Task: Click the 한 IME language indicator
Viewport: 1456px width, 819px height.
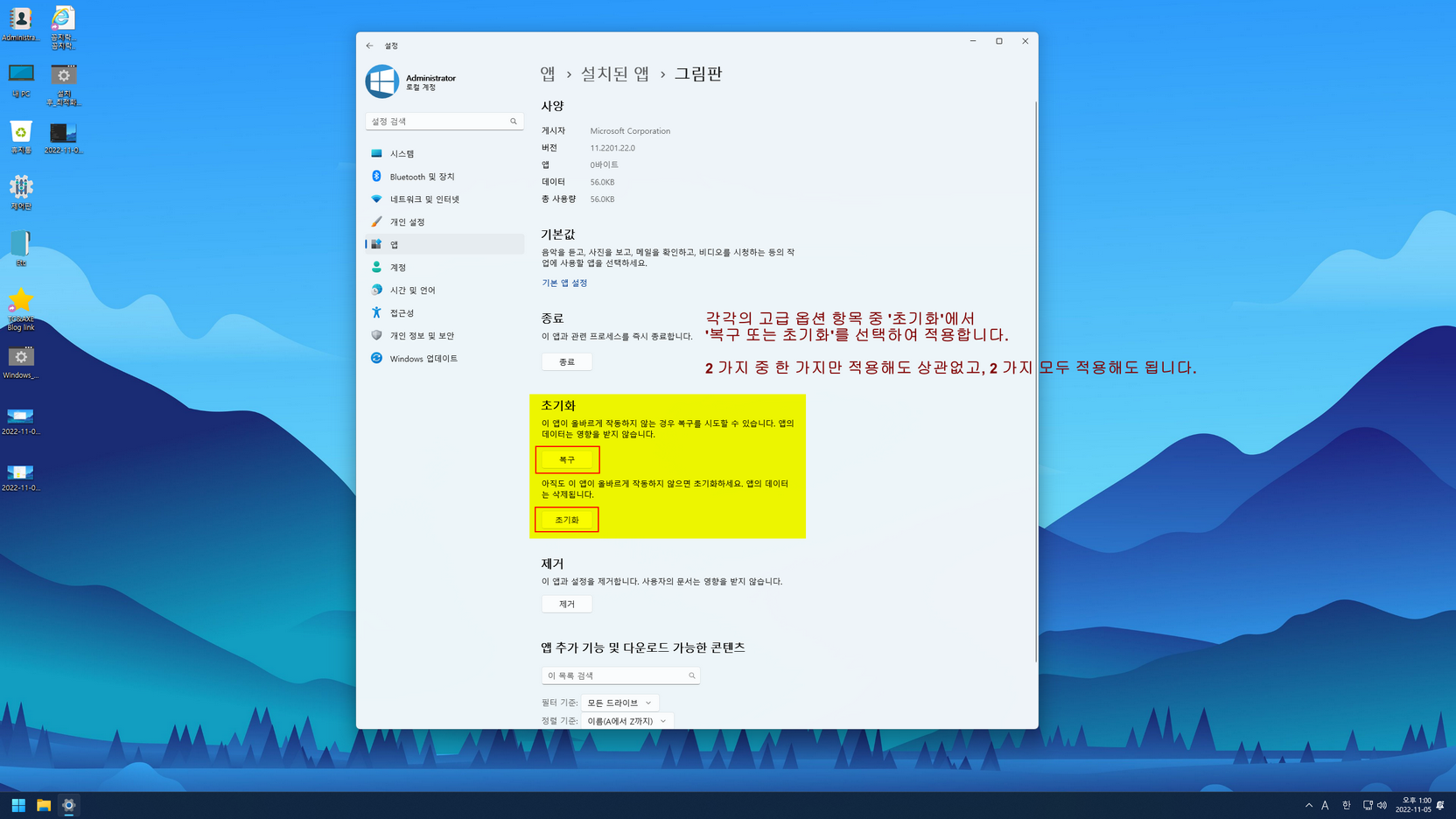Action: point(1347,805)
